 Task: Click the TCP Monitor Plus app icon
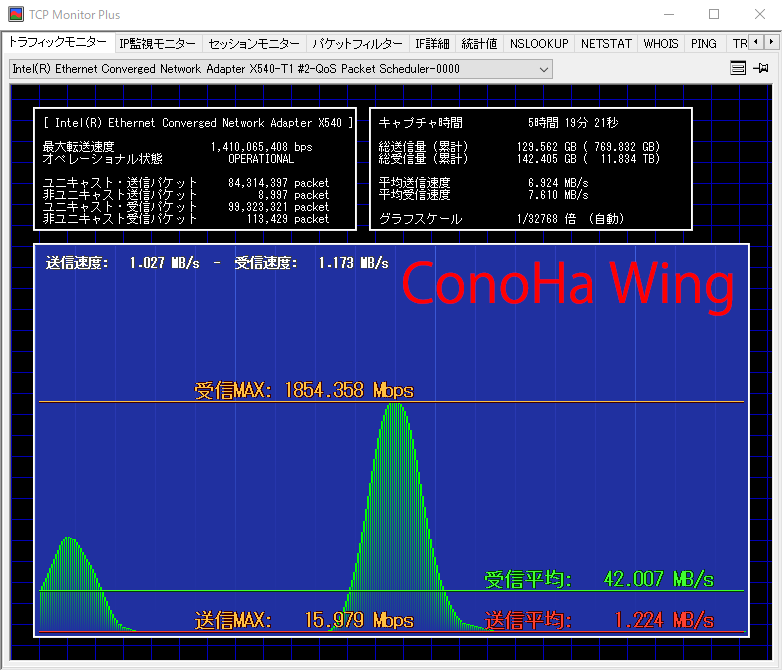[16, 14]
